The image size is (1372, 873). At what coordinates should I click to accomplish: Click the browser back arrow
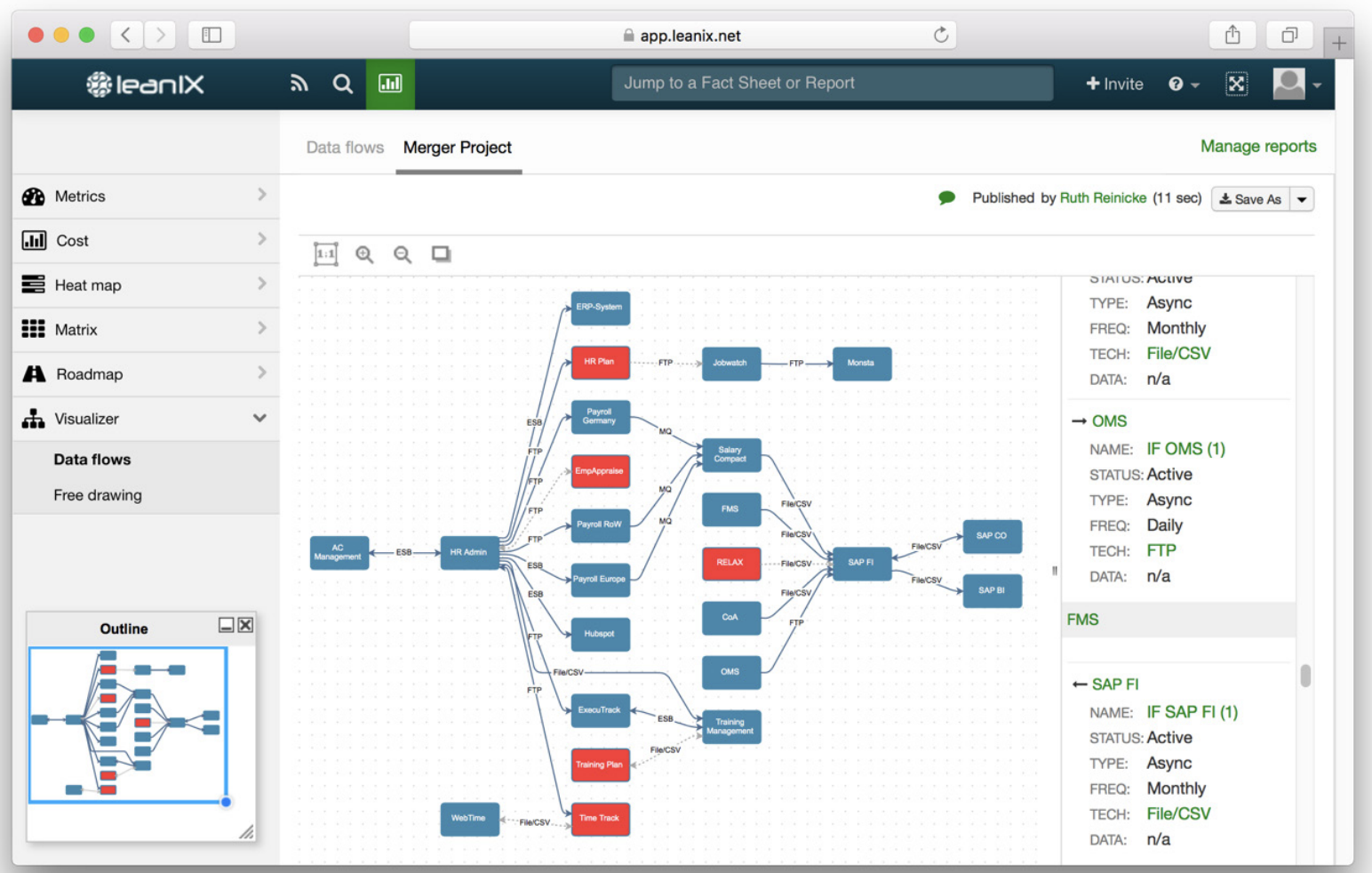coord(126,35)
